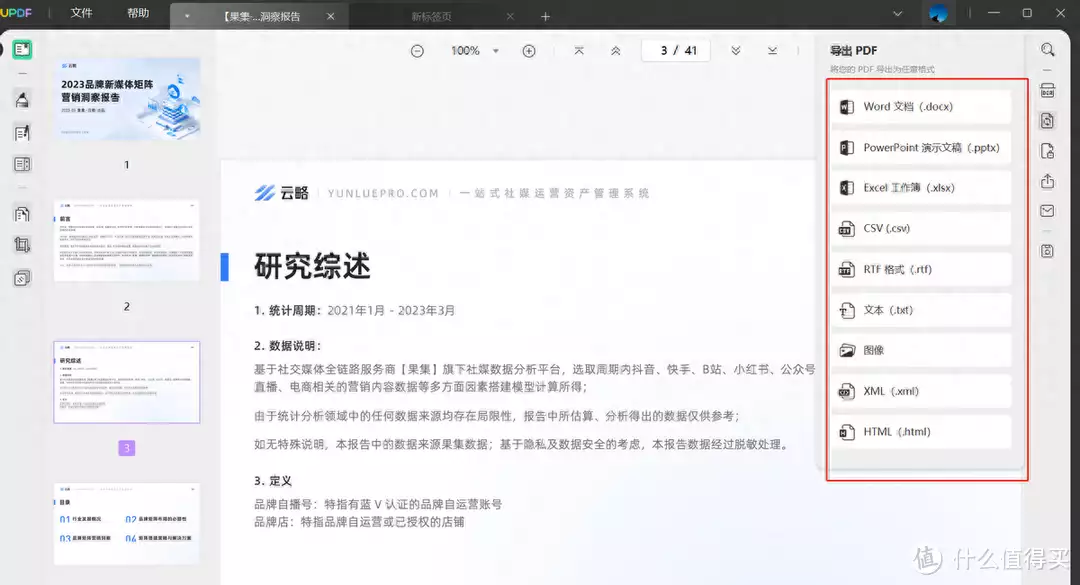Open the OCR text recognition tool
The height and width of the screenshot is (585, 1080).
(1047, 91)
